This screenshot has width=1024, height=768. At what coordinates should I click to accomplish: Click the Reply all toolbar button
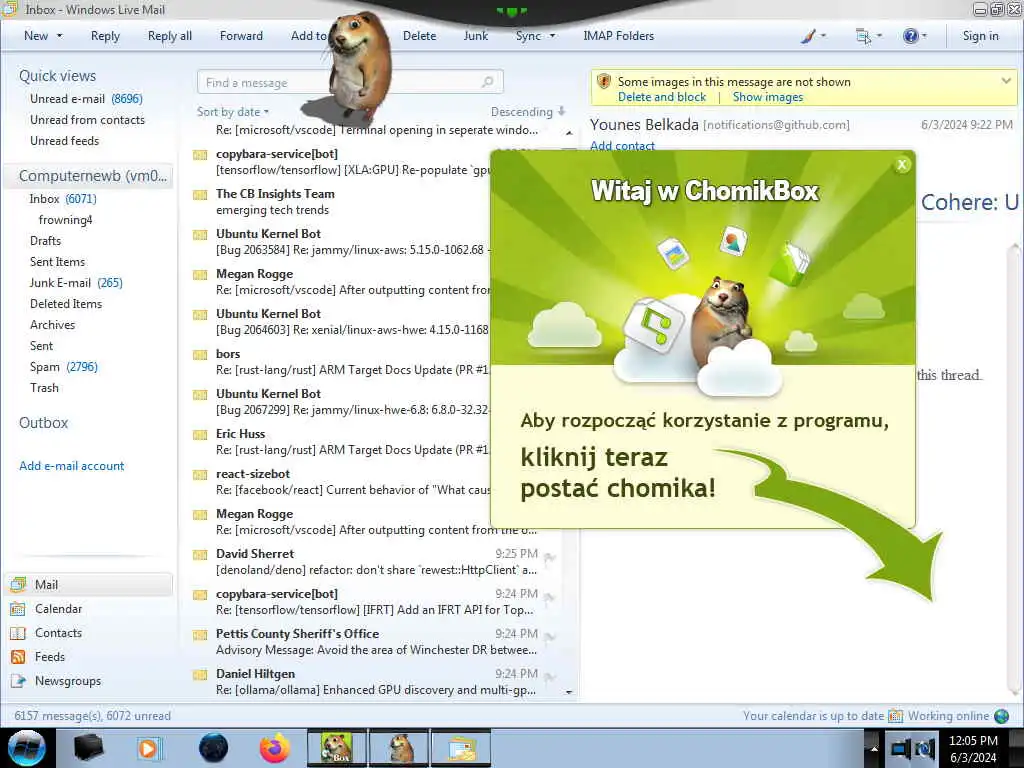point(170,36)
